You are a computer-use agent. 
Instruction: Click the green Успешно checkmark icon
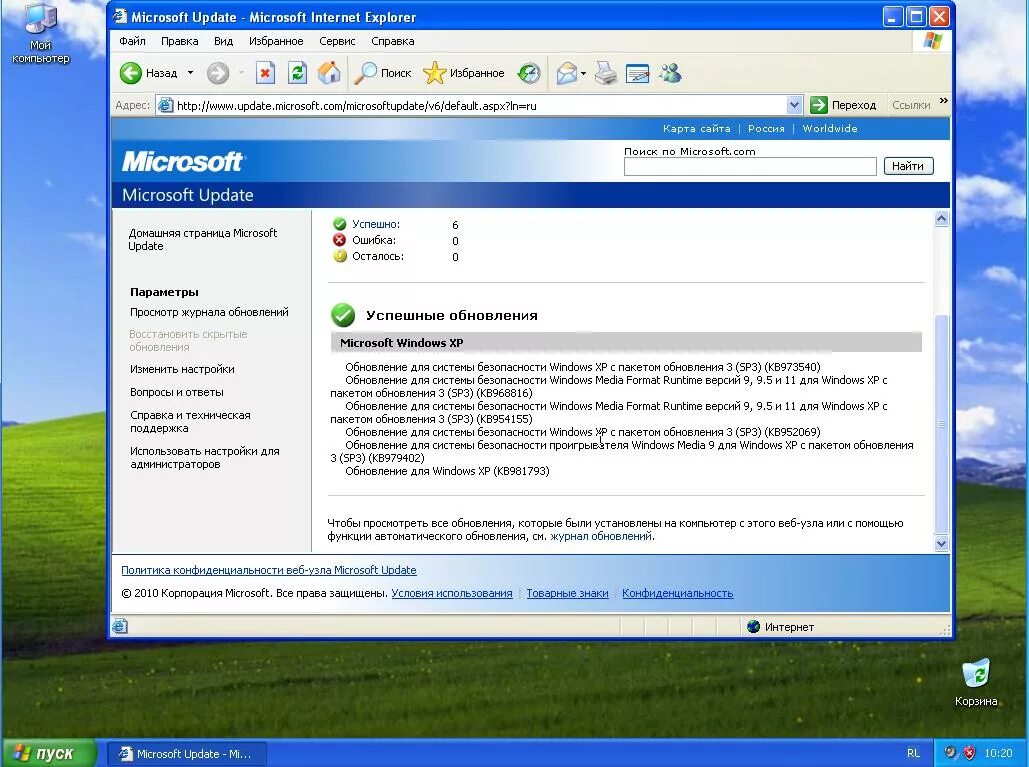pos(339,224)
